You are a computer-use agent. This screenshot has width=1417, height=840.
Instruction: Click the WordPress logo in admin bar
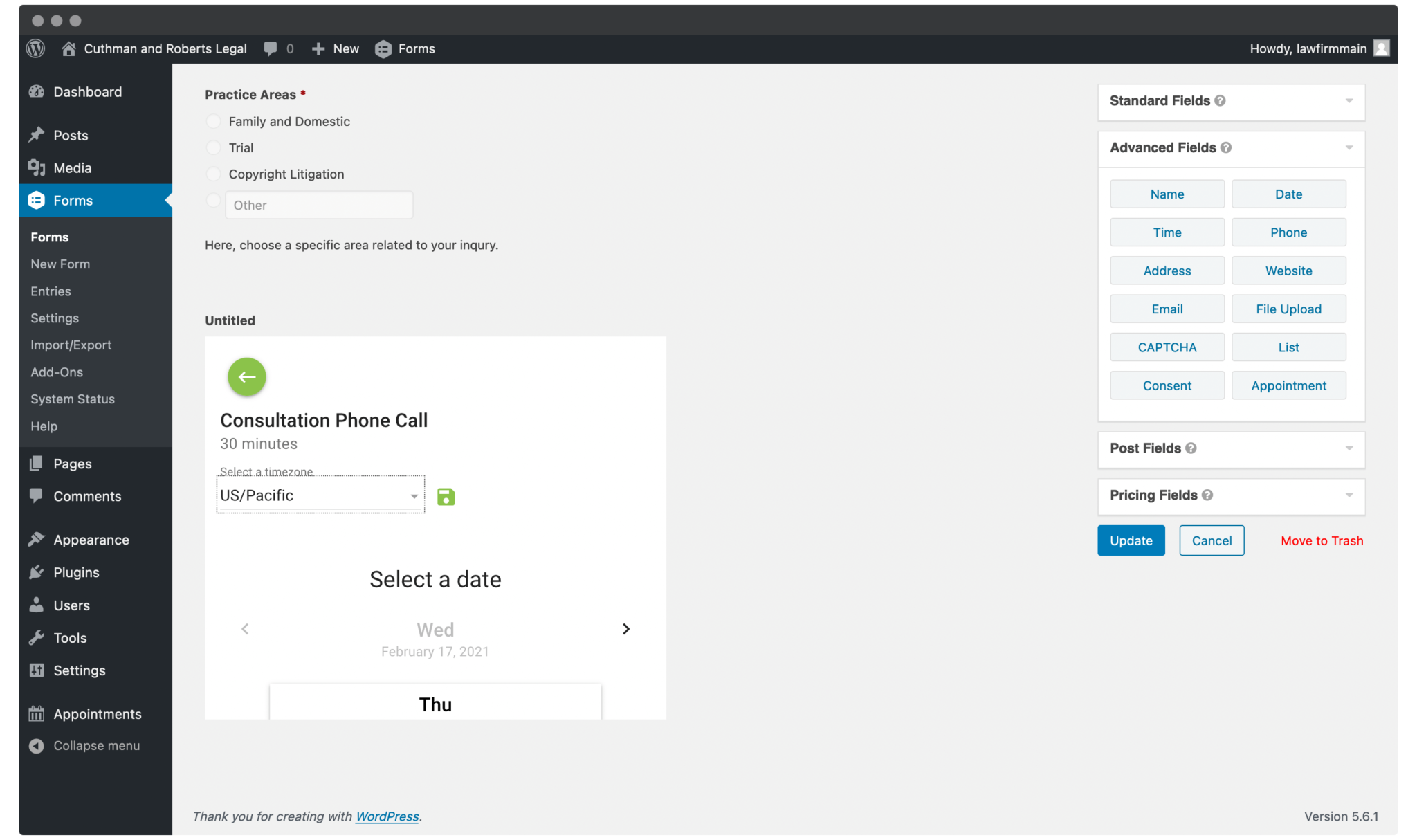35,48
